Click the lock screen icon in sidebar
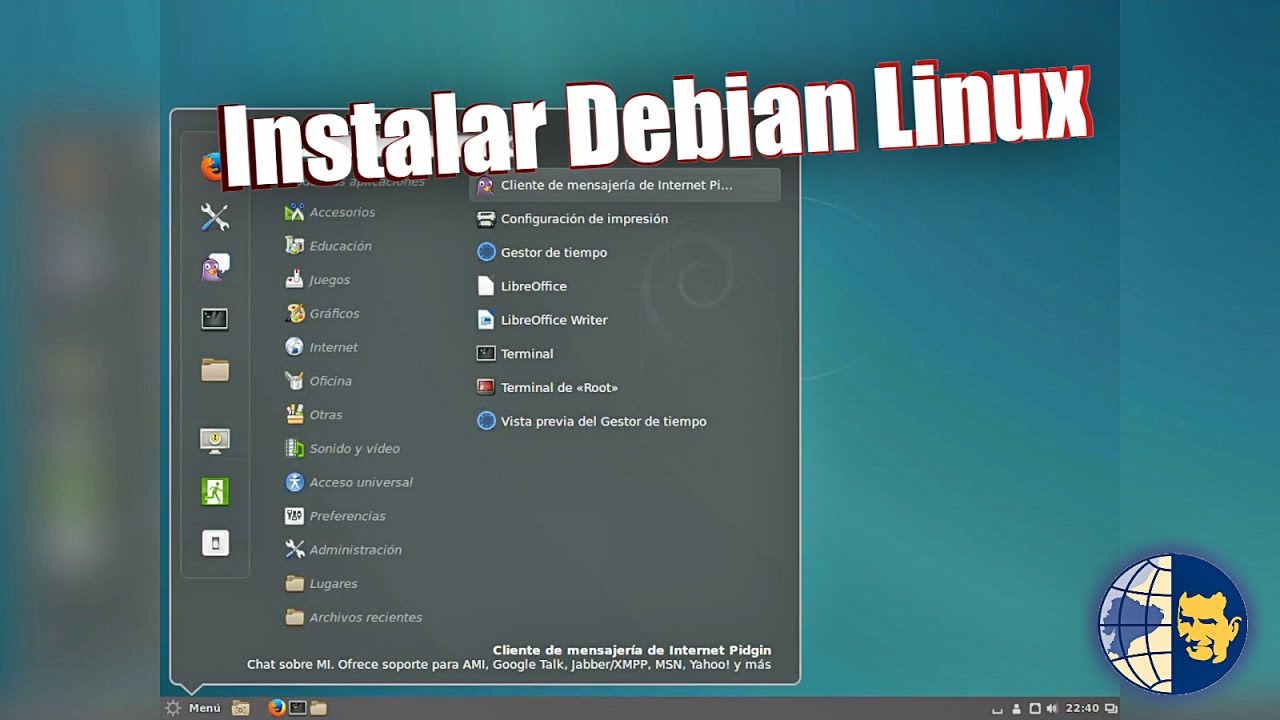The image size is (1280, 720). [x=215, y=441]
